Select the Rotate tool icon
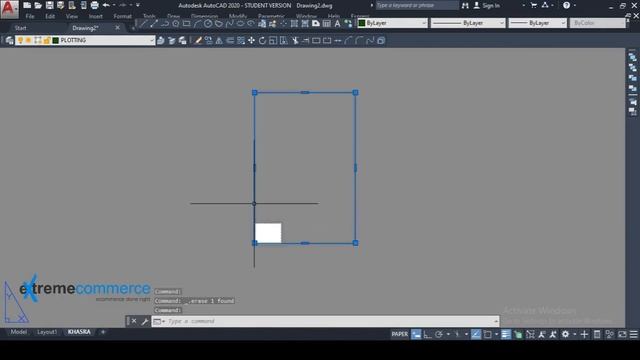Screen dimensions: 640x360 262,40
